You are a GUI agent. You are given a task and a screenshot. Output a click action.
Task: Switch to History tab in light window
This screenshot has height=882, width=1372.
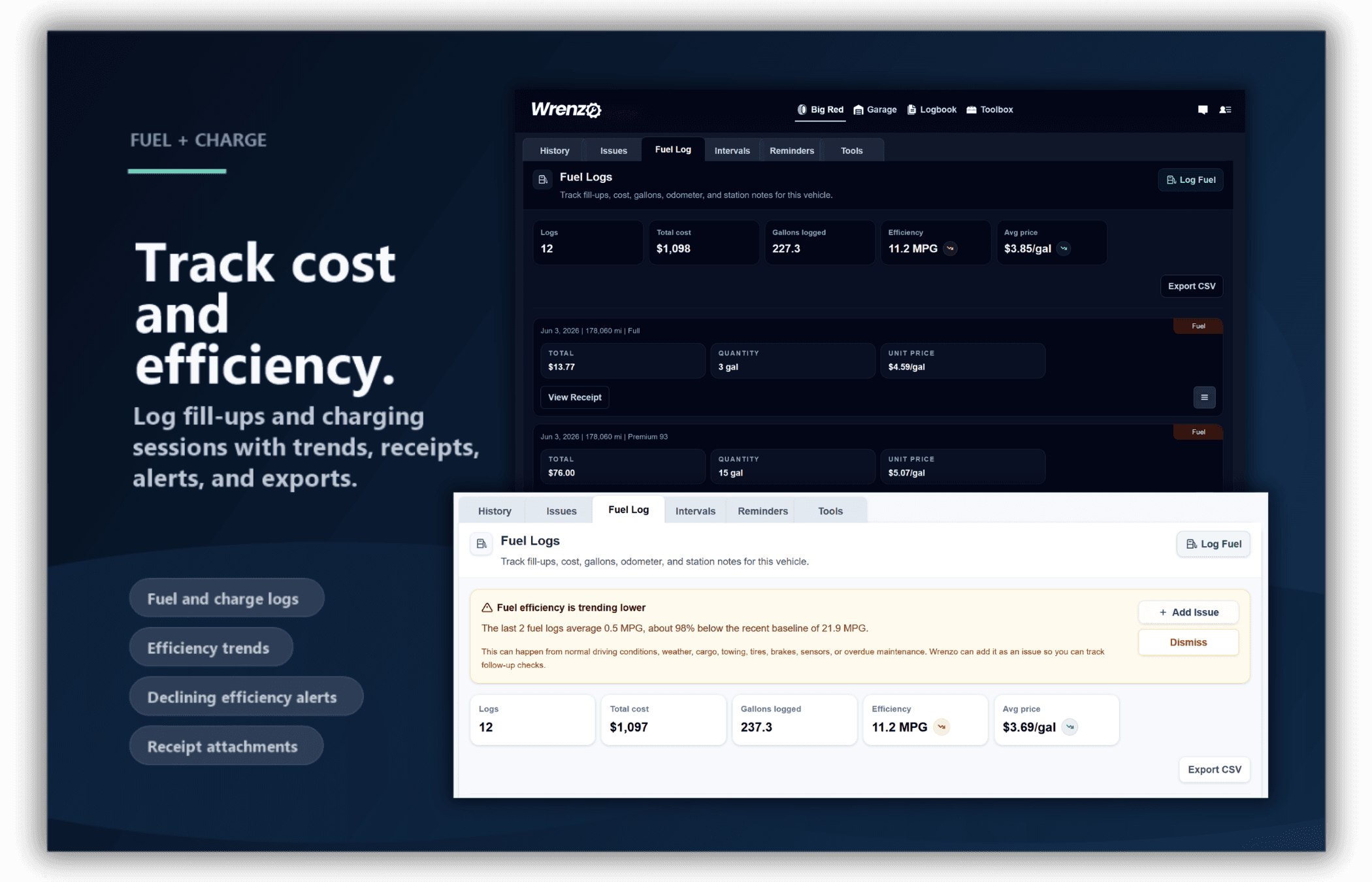pyautogui.click(x=495, y=511)
